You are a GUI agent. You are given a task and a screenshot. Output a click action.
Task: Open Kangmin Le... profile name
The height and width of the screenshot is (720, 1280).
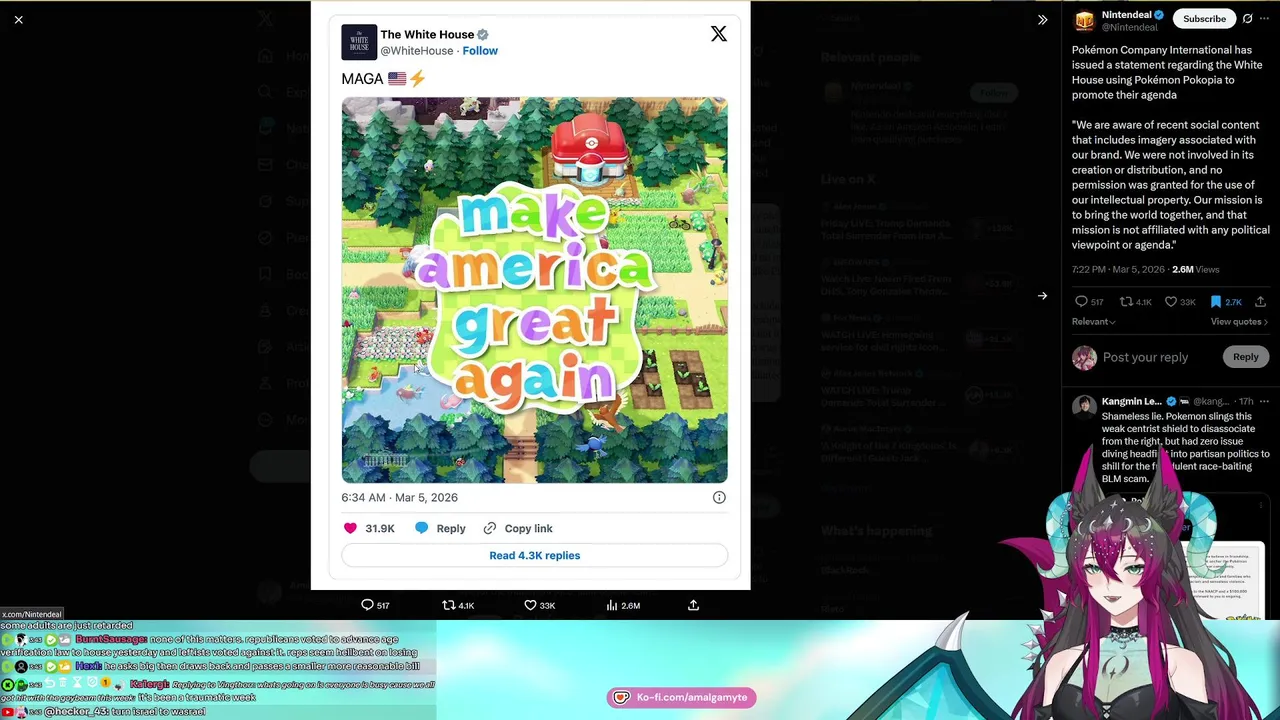[x=1131, y=401]
